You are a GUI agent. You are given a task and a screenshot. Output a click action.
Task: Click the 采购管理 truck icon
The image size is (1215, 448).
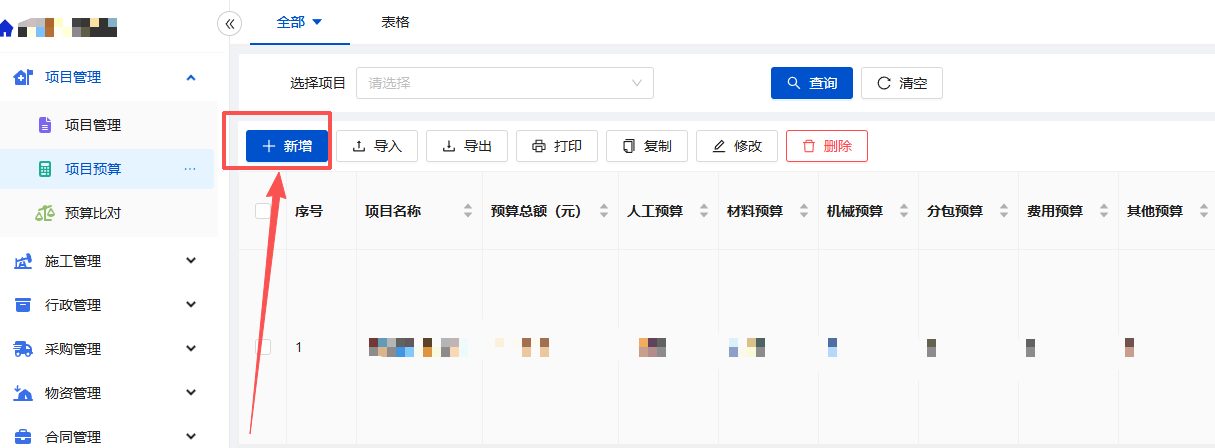click(x=23, y=349)
